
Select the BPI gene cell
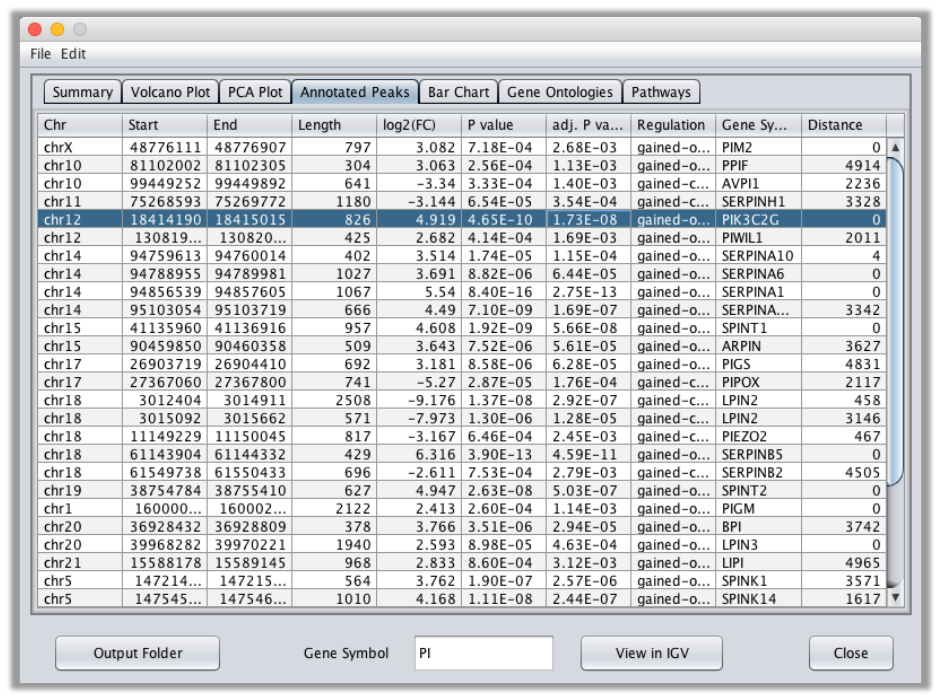pos(758,526)
